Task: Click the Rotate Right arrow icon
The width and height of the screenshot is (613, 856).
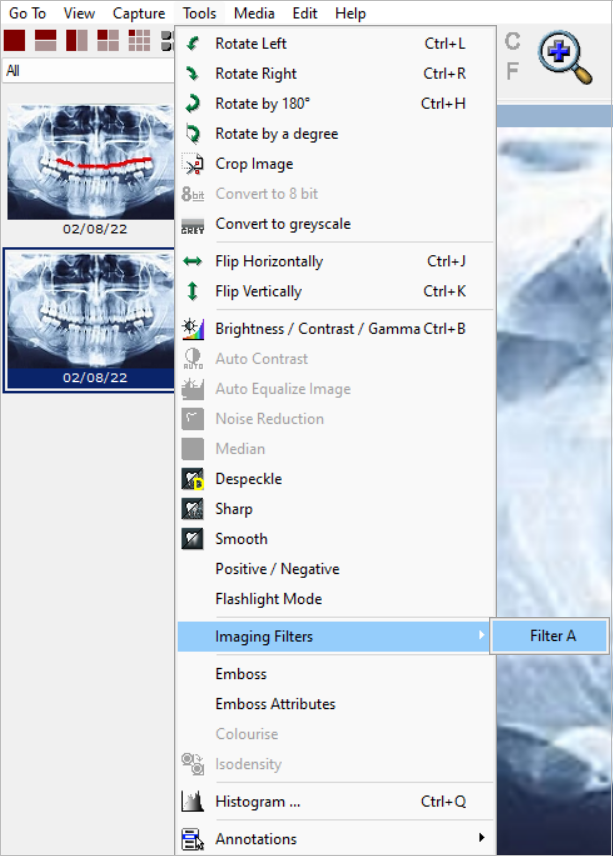Action: point(193,74)
